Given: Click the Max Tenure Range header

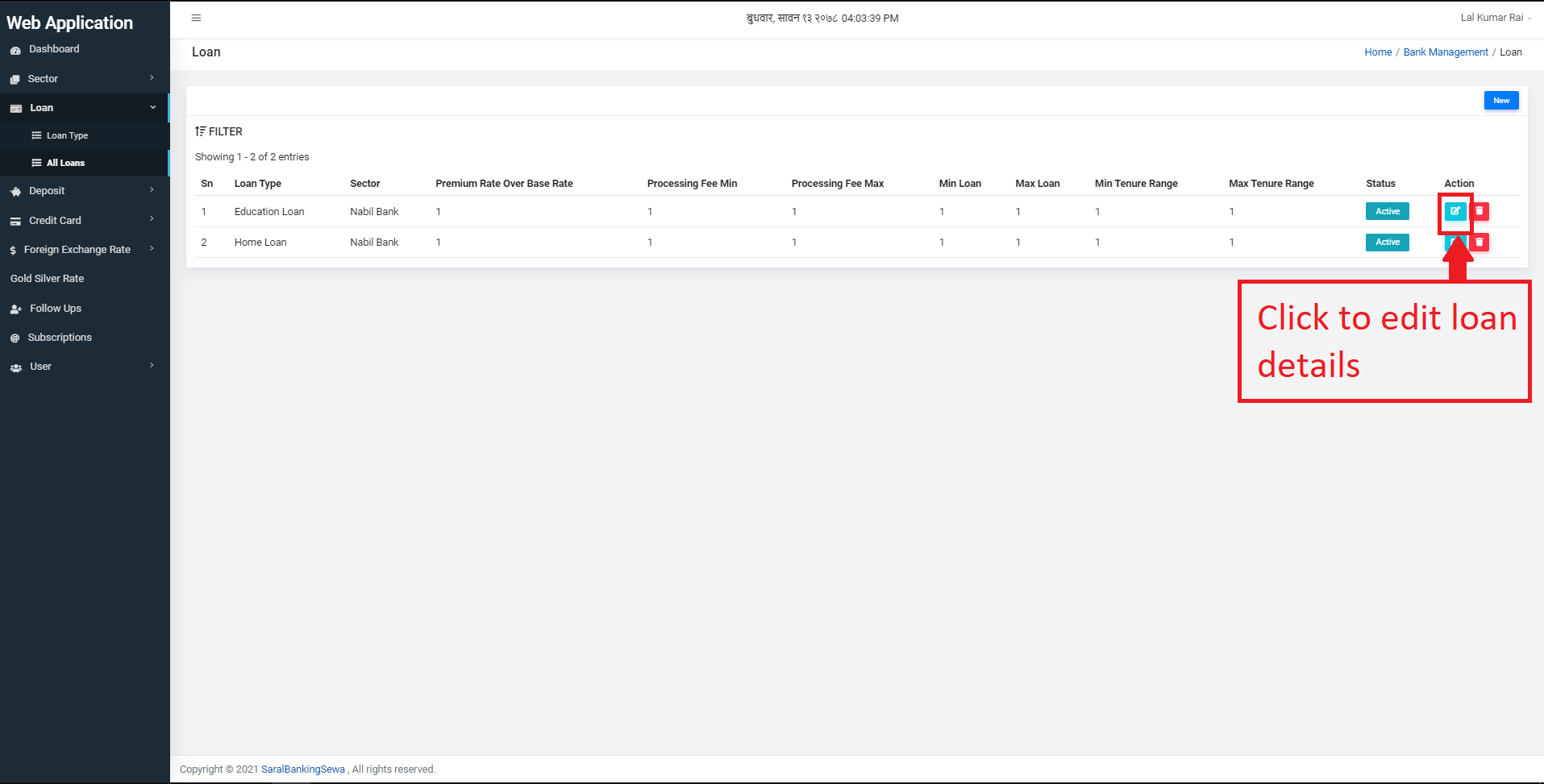Looking at the screenshot, I should coord(1271,184).
